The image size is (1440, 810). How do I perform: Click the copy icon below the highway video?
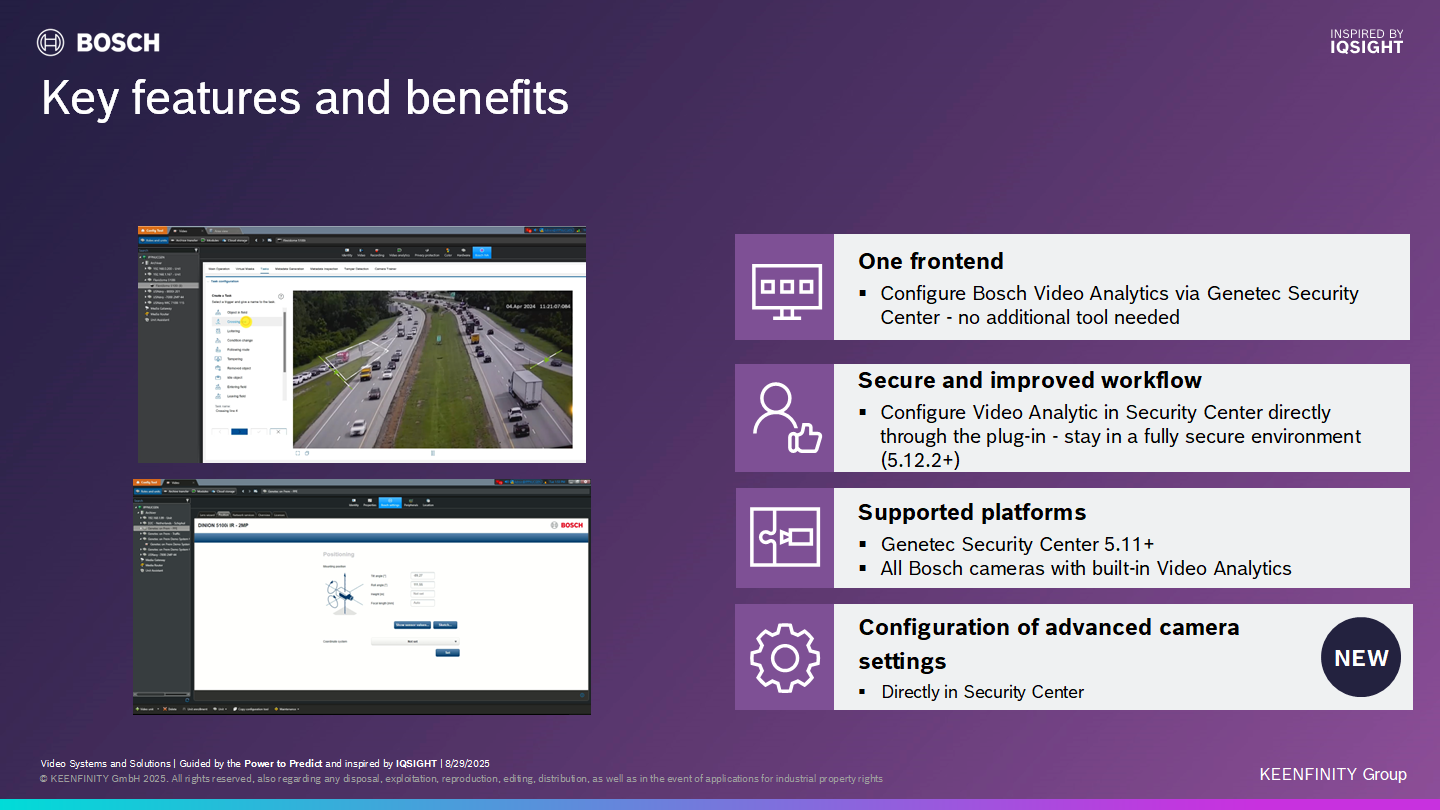click(x=305, y=453)
